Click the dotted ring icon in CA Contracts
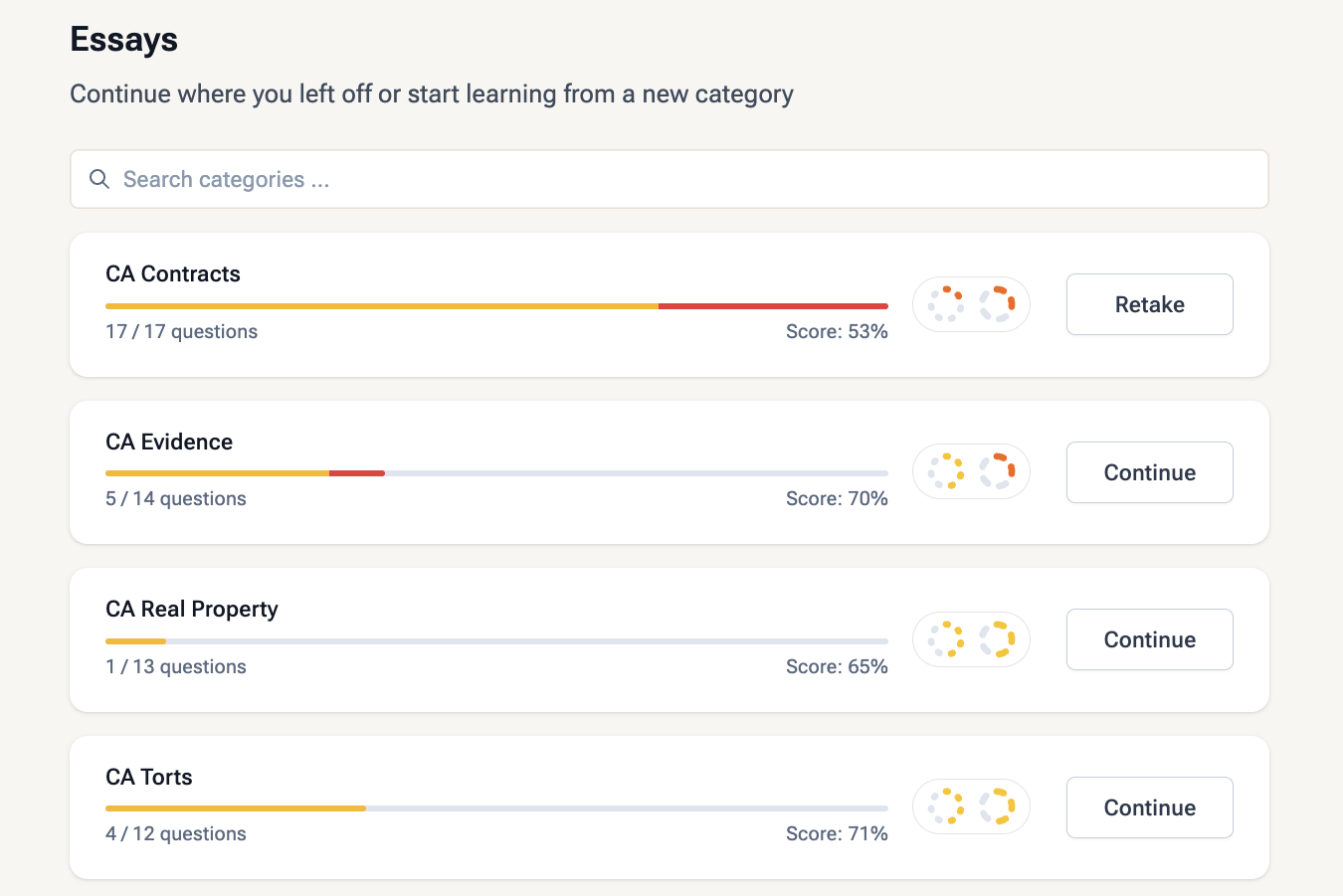 (x=946, y=304)
